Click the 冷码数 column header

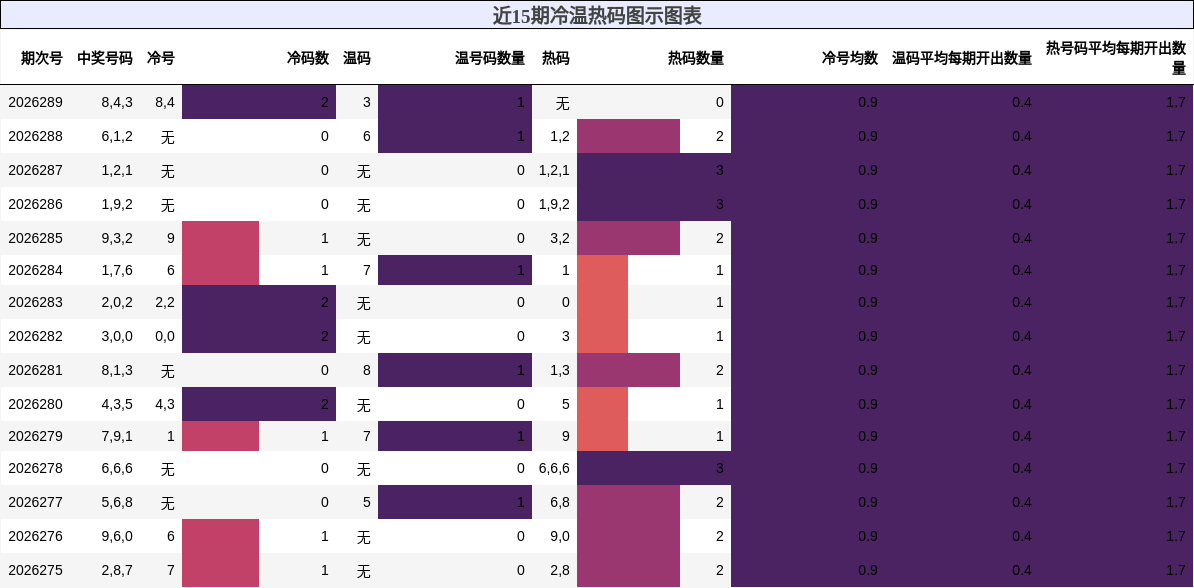308,58
